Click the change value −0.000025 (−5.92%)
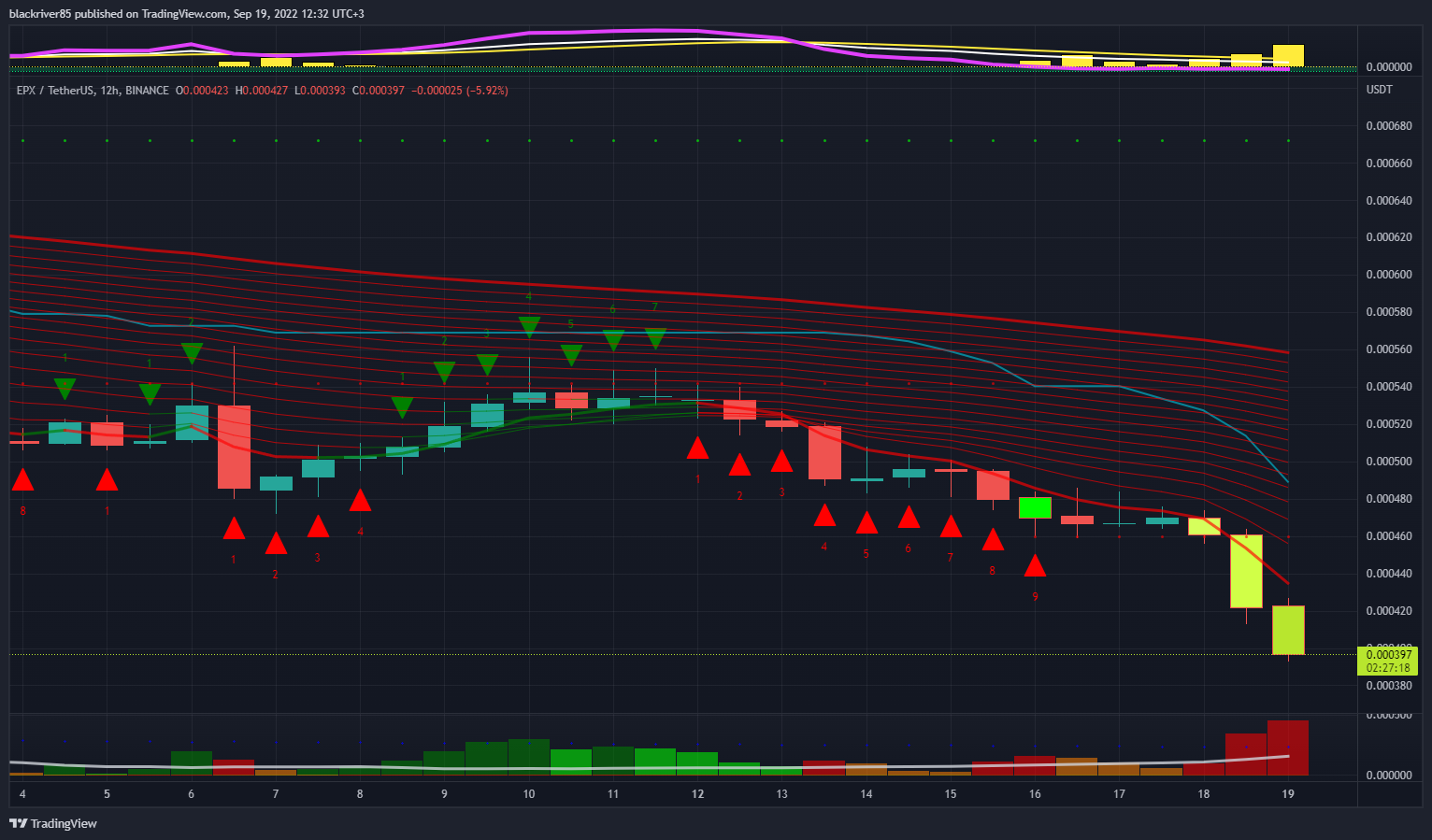Viewport: 1432px width, 840px height. coord(460,91)
